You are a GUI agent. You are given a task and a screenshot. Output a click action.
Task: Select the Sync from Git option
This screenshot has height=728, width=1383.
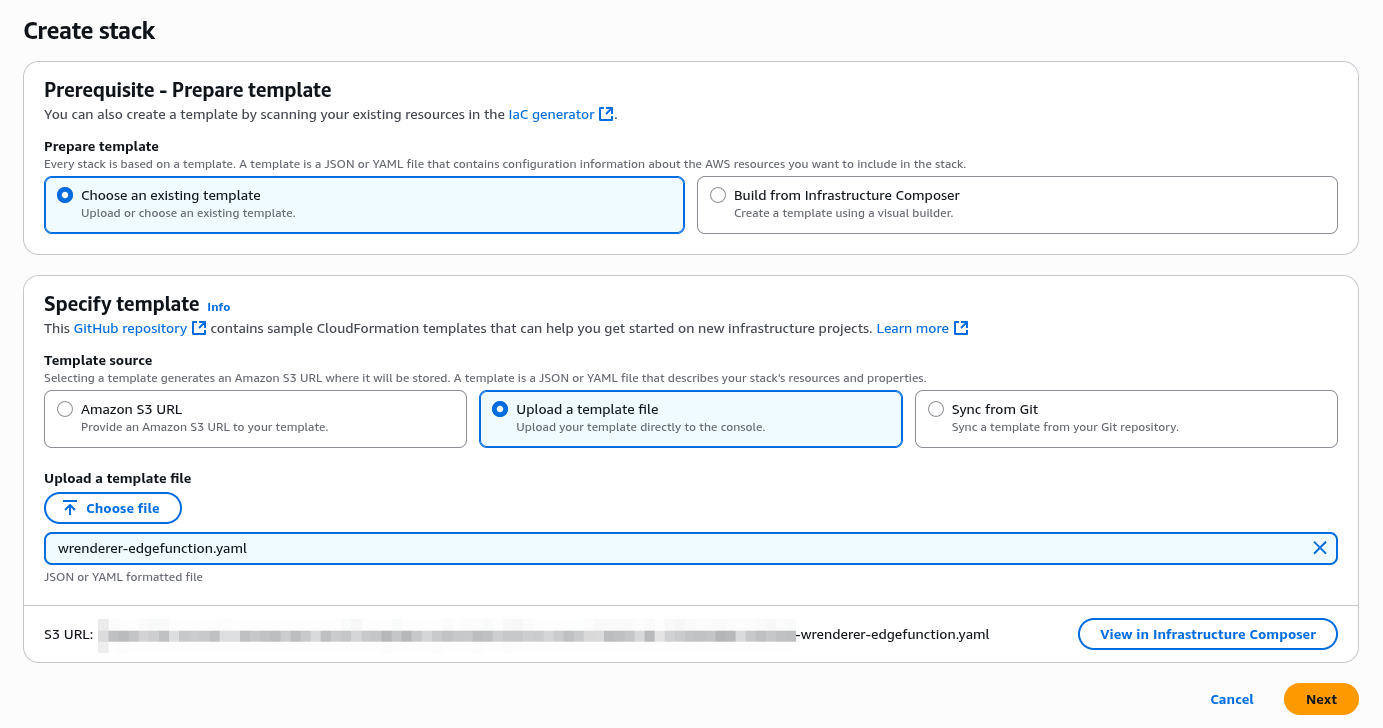coord(936,409)
